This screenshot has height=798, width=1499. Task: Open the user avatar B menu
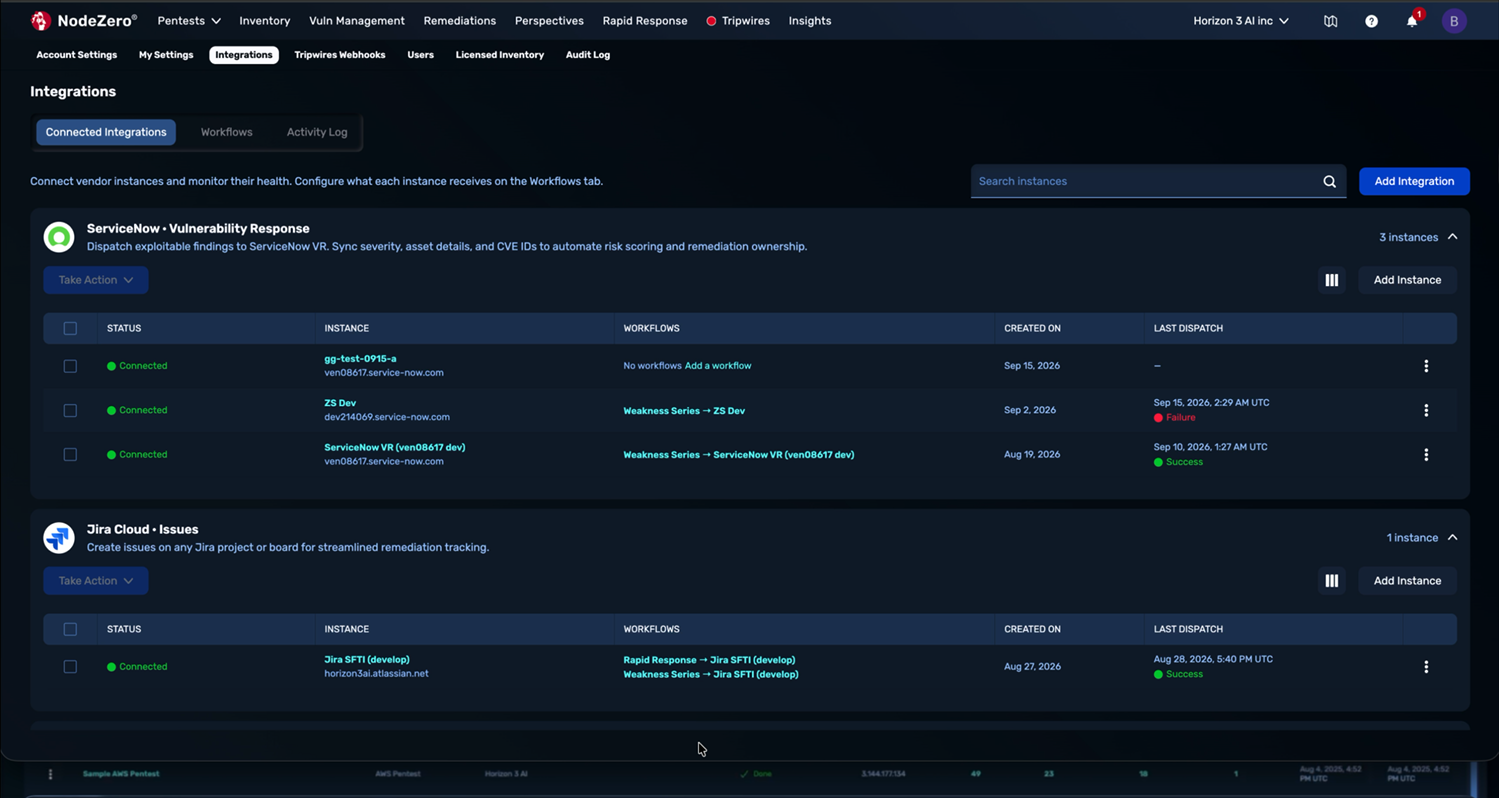pos(1454,21)
